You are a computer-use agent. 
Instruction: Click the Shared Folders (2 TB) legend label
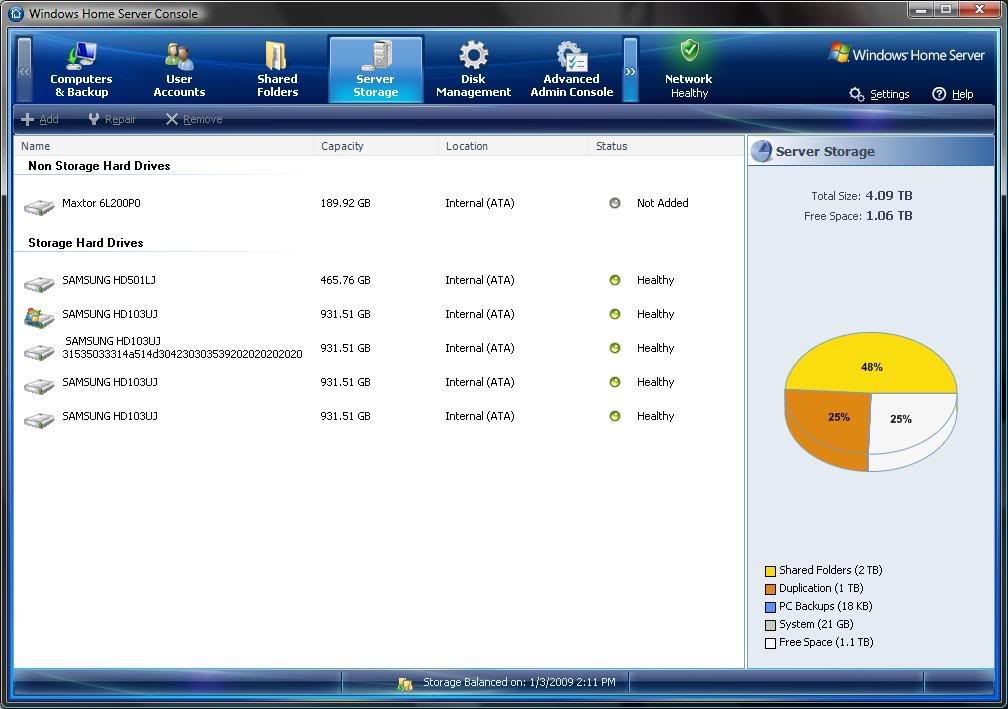point(831,570)
